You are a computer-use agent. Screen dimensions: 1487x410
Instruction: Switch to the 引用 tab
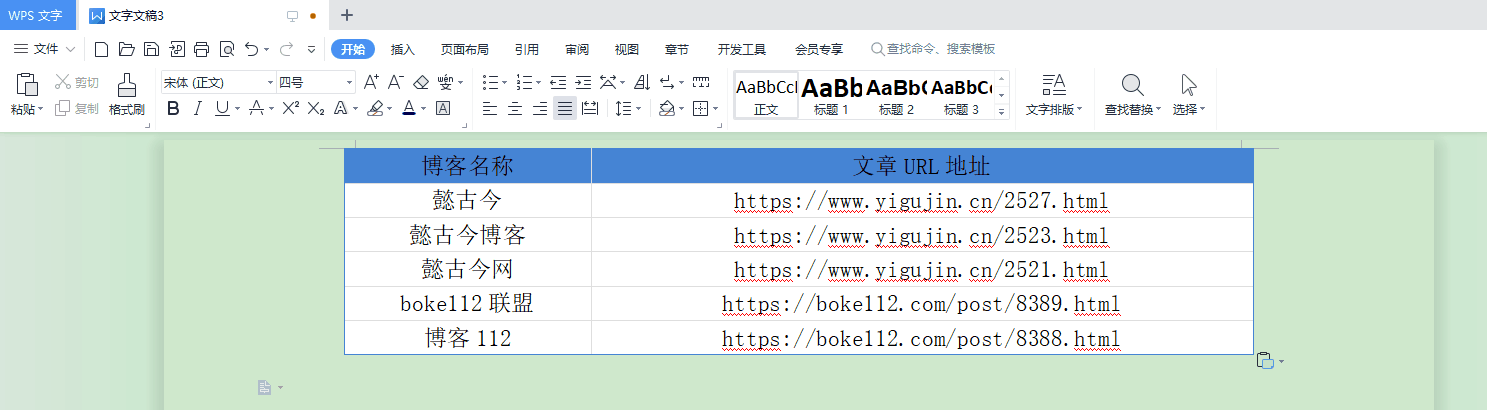527,49
